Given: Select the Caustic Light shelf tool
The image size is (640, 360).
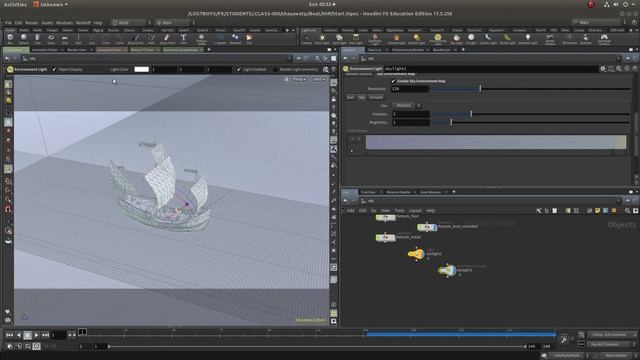Looking at the screenshot, I should pos(488,39).
